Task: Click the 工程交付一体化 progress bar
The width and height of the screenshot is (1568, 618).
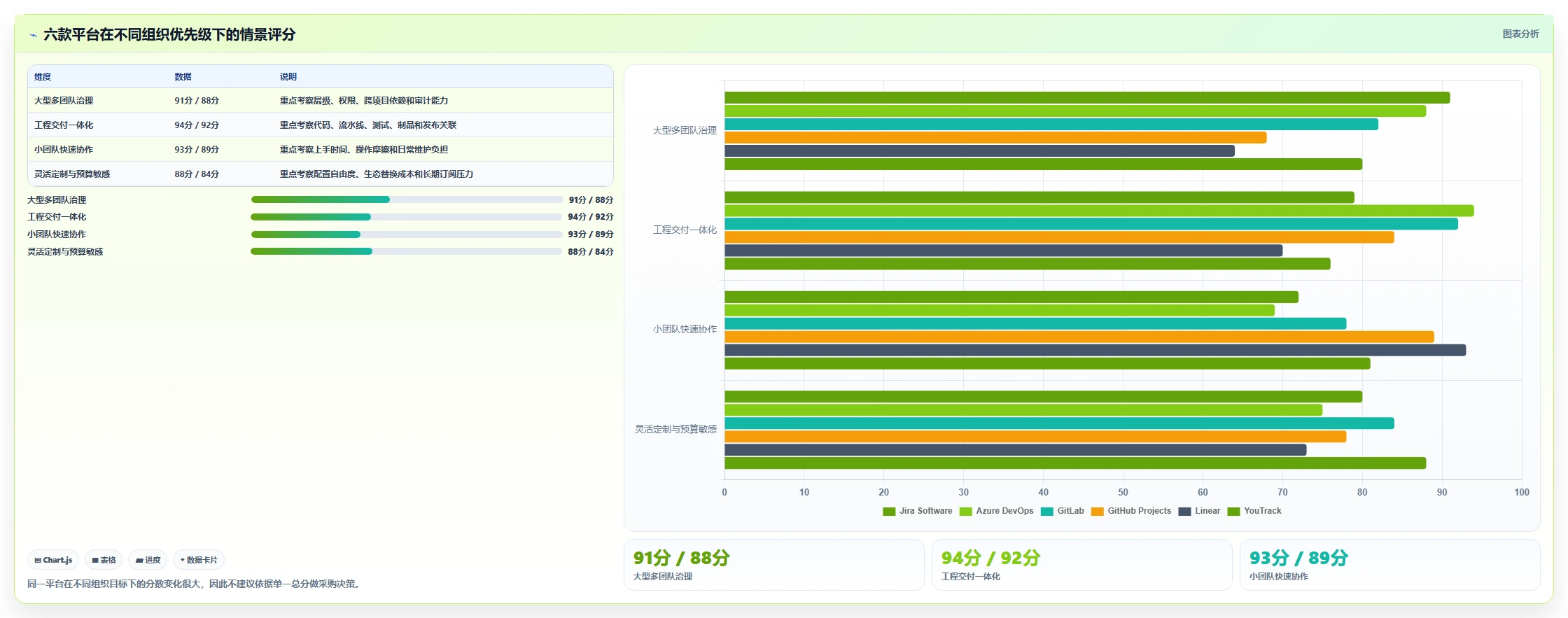Action: coord(407,217)
